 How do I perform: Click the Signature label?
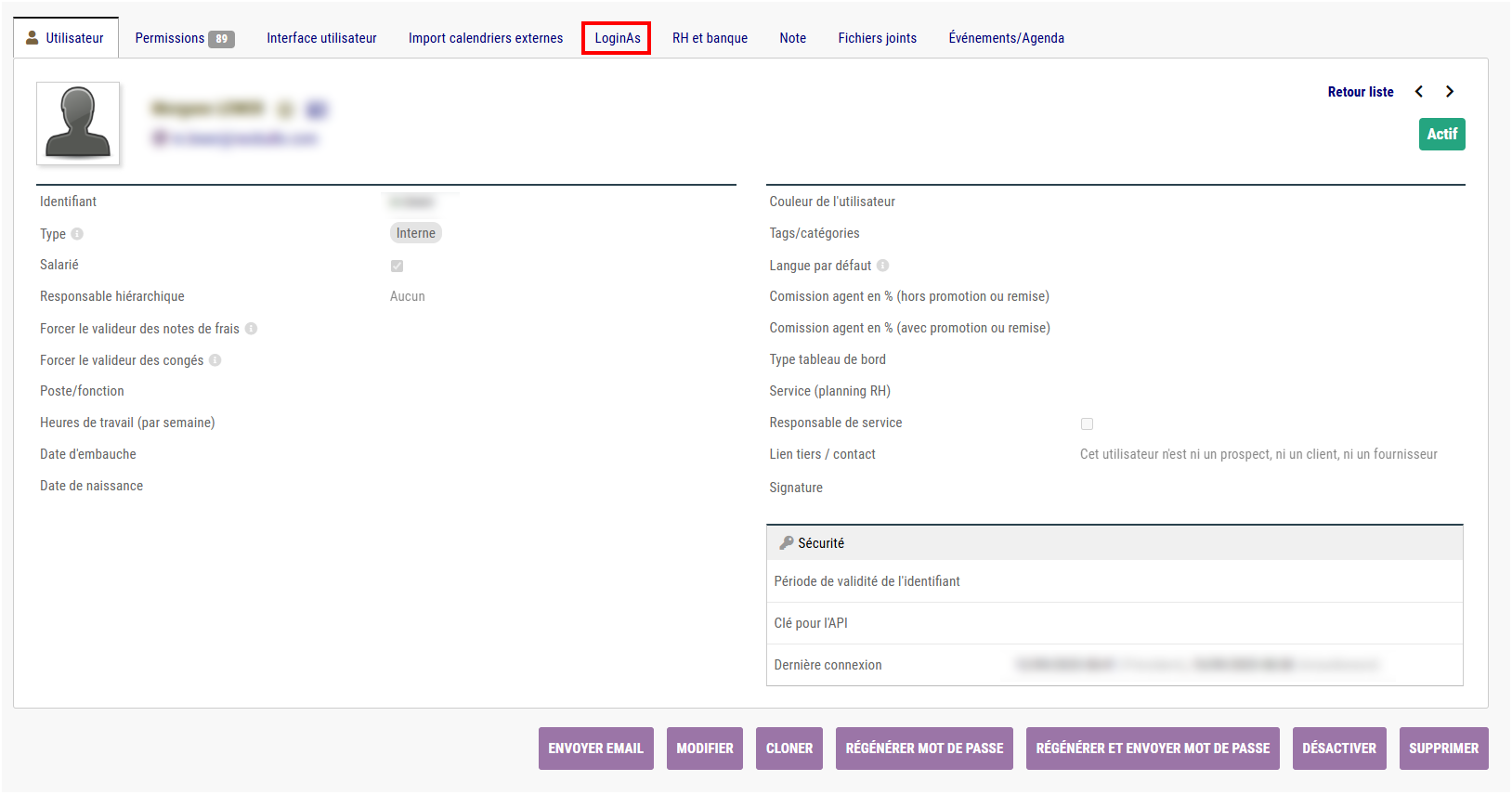(796, 488)
